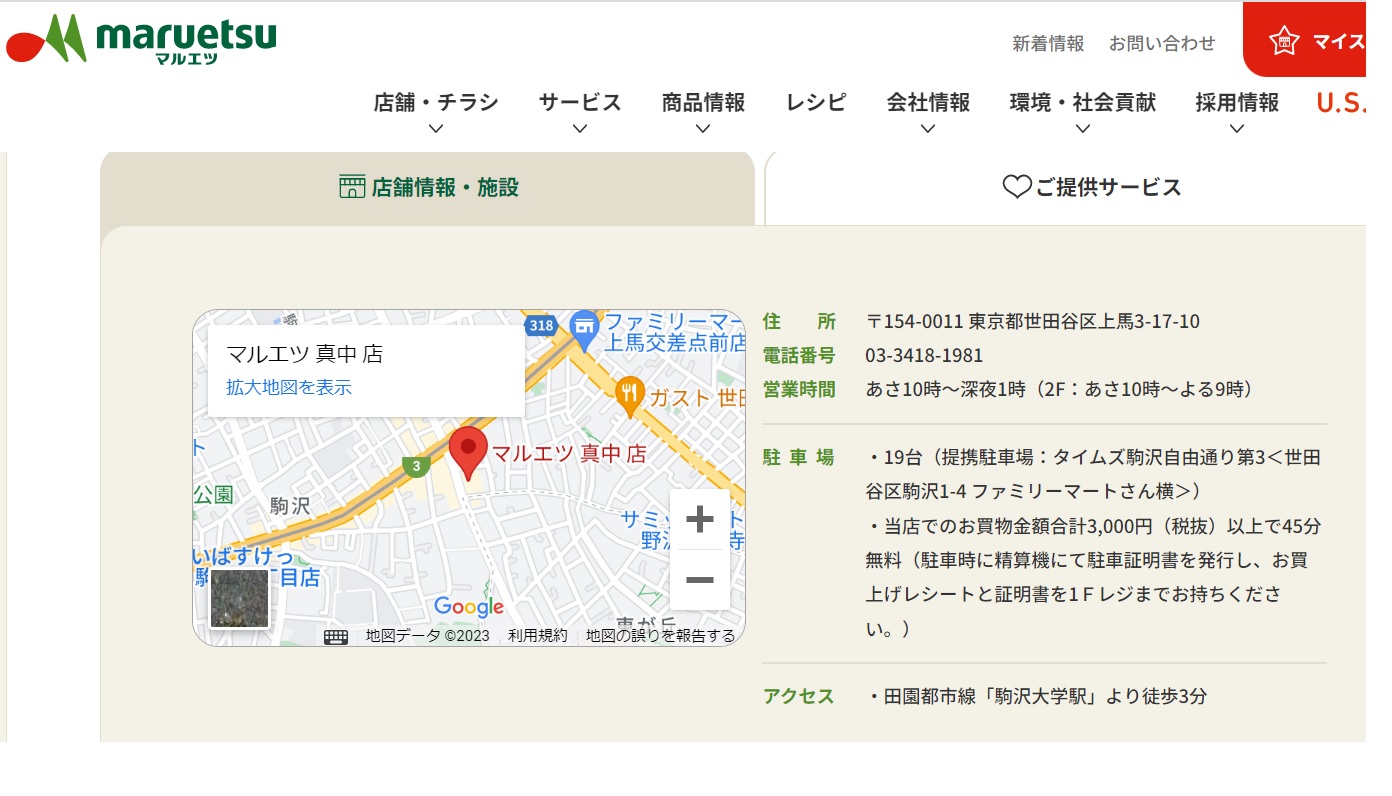Expand the 商品情報 menu chevron
1392x796 pixels.
point(703,128)
